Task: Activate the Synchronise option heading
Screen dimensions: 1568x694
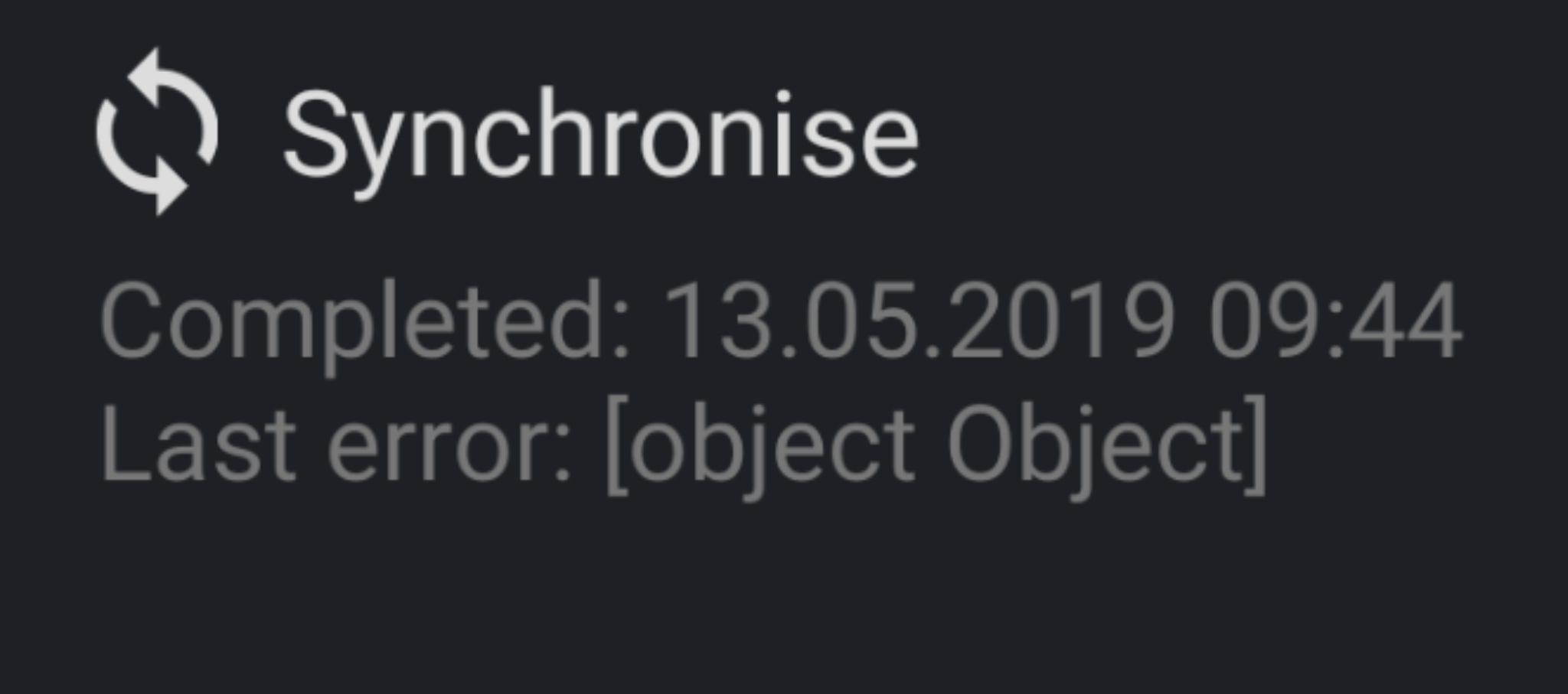Action: coord(600,135)
